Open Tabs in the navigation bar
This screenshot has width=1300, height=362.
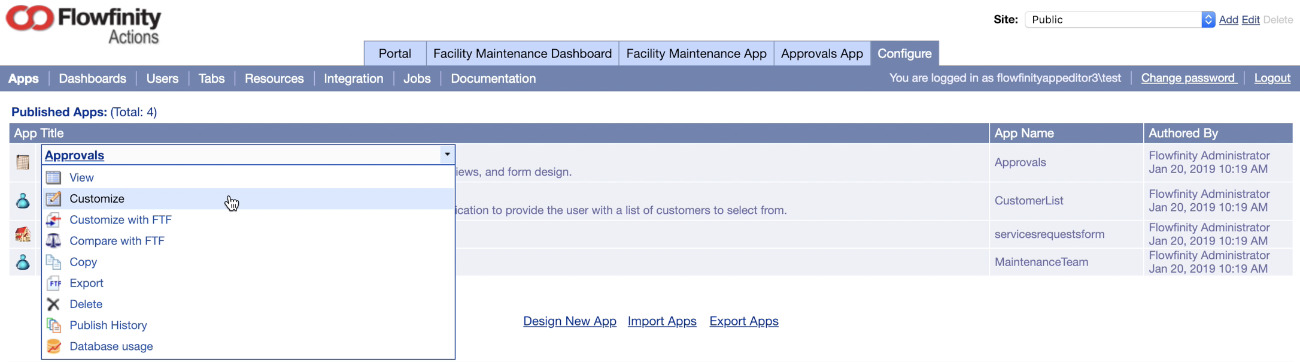pyautogui.click(x=211, y=79)
